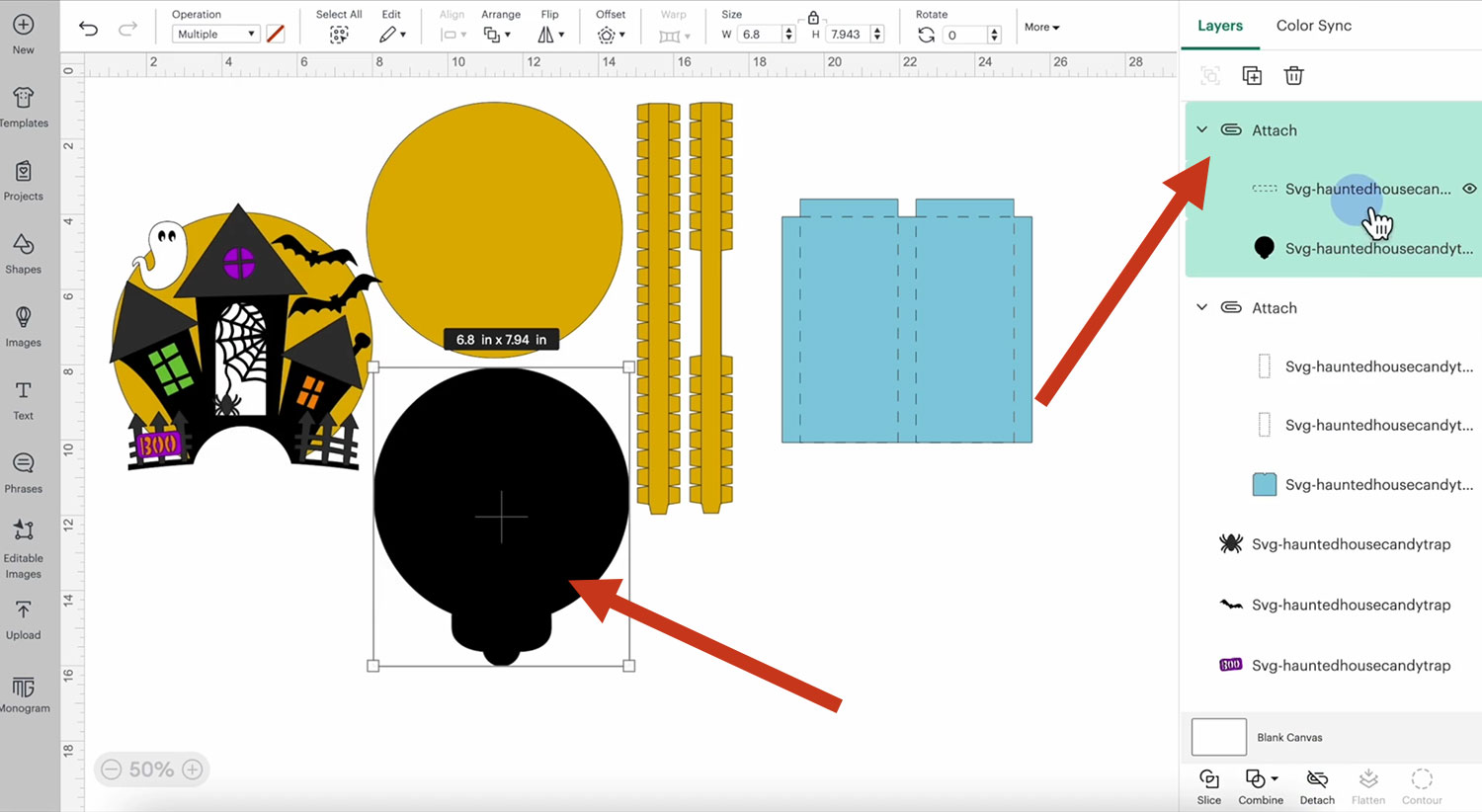Toggle the size aspect ratio lock
1482x812 pixels.
(x=813, y=17)
